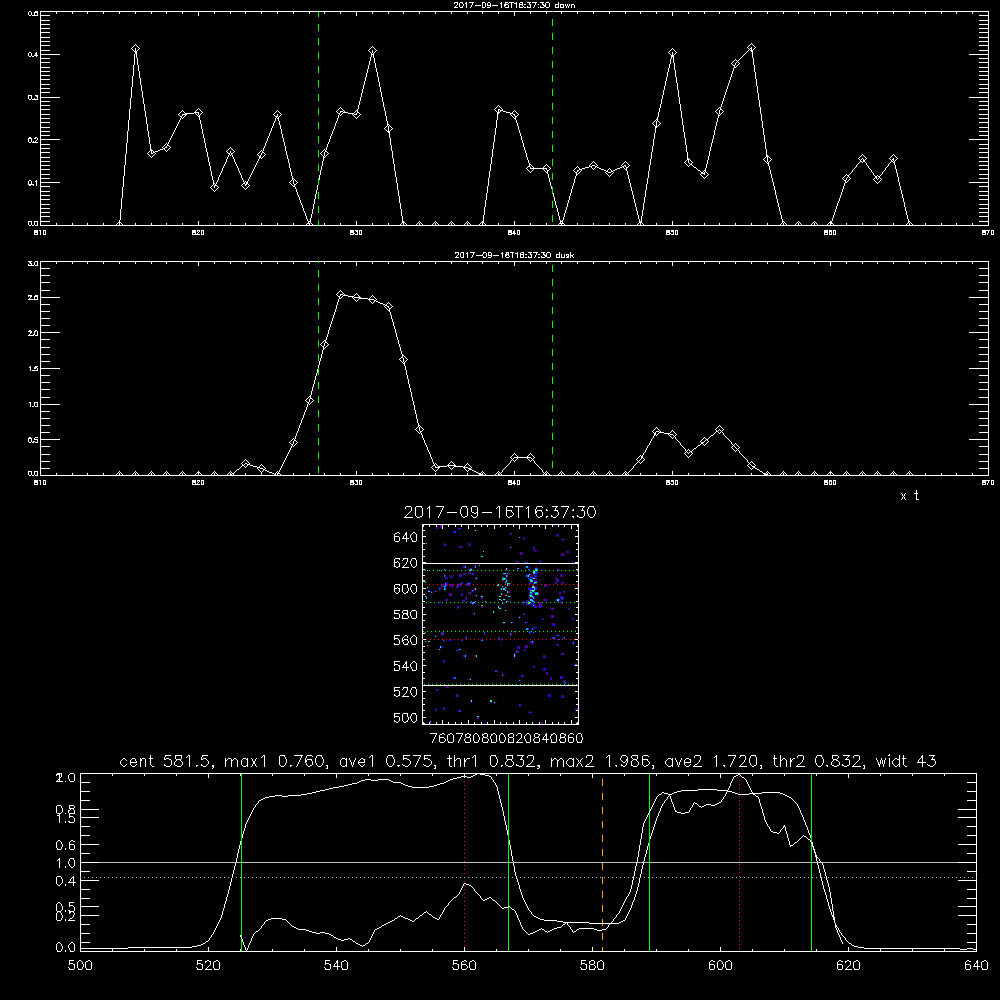Viewport: 1000px width, 1000px height.
Task: Click the '1.5' label on bottom plot y-axis
Action: click(x=66, y=820)
